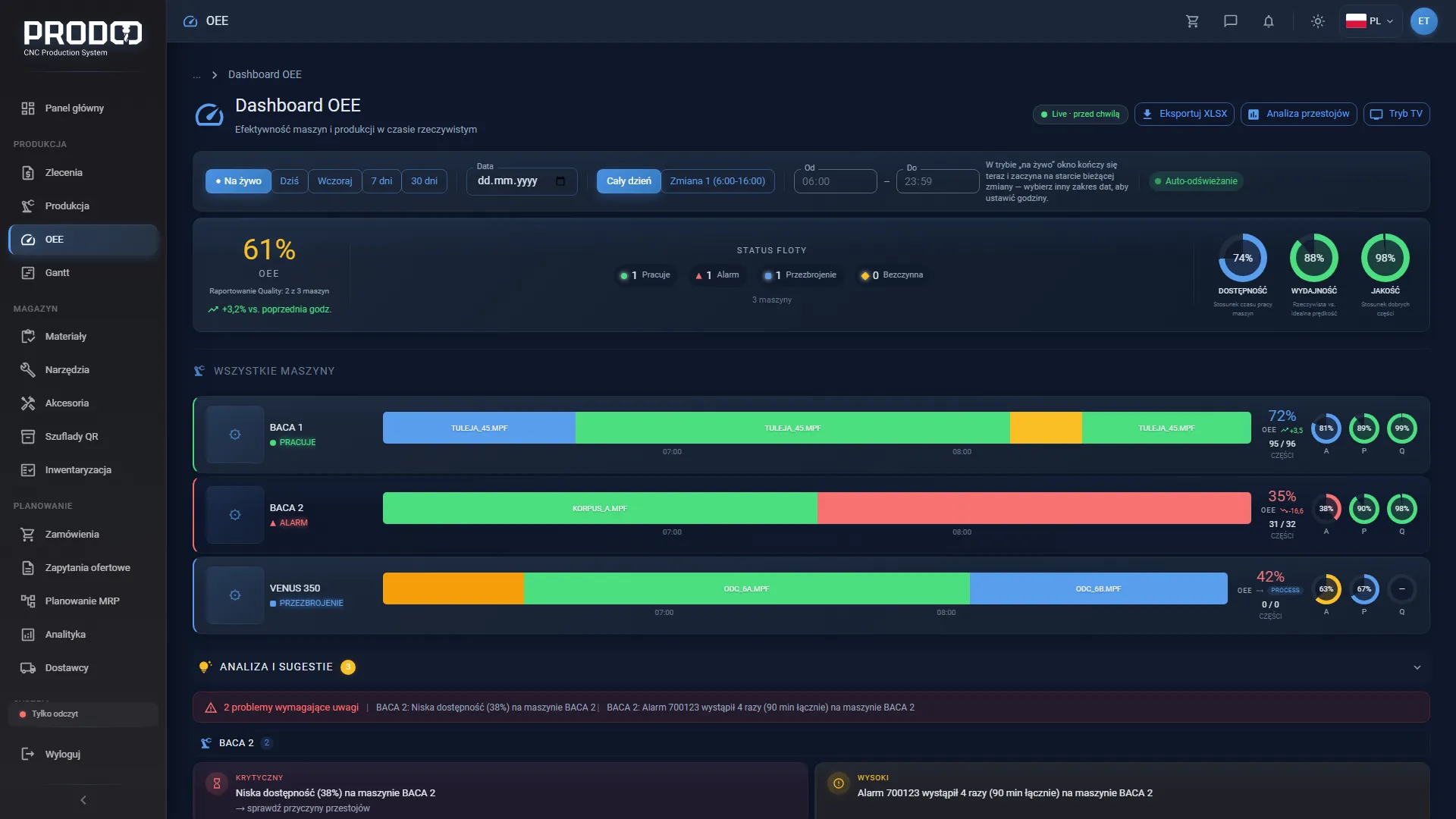
Task: Click the breadcrumb ellipsis
Action: (196, 75)
